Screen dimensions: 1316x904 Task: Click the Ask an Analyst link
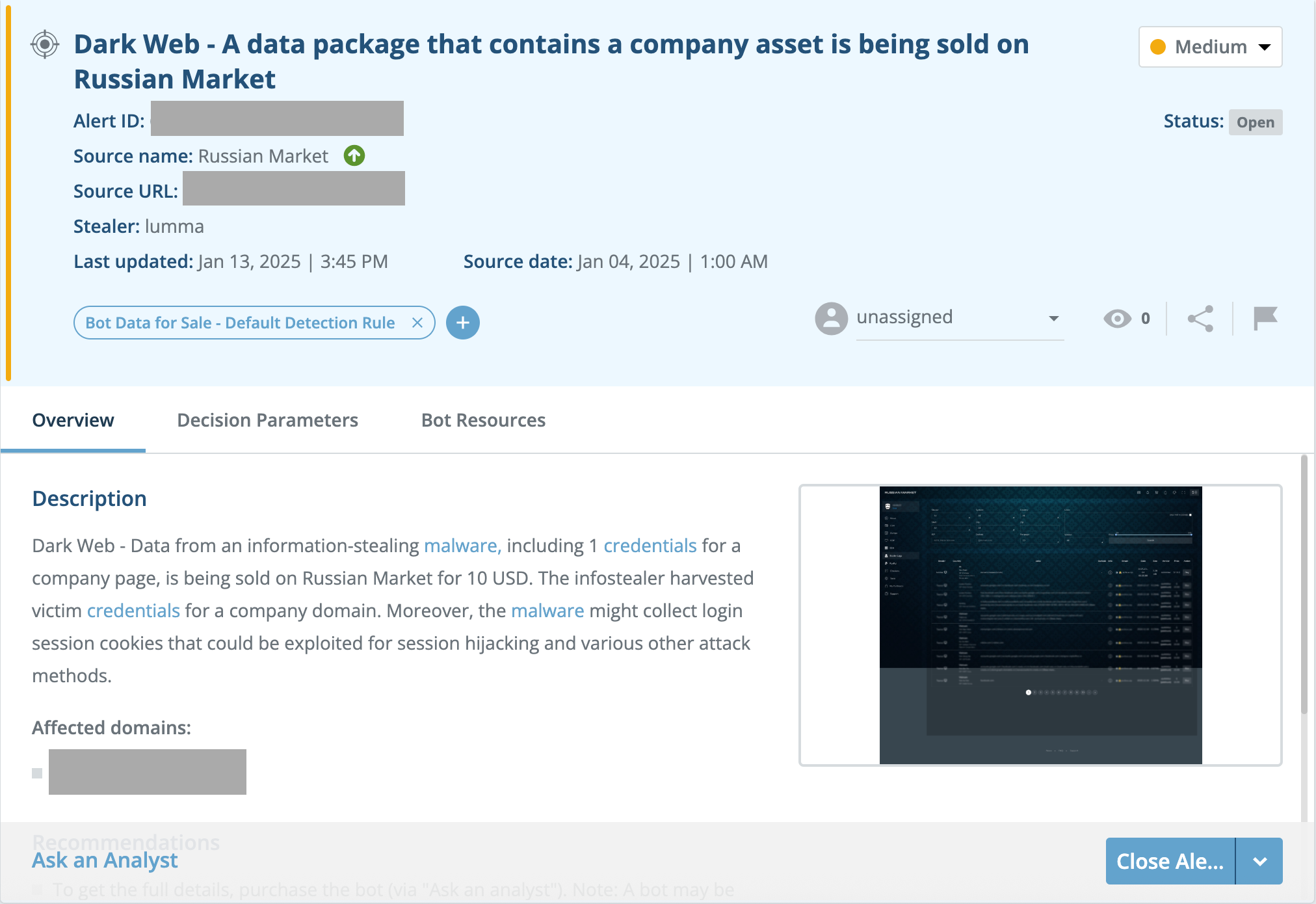click(105, 860)
